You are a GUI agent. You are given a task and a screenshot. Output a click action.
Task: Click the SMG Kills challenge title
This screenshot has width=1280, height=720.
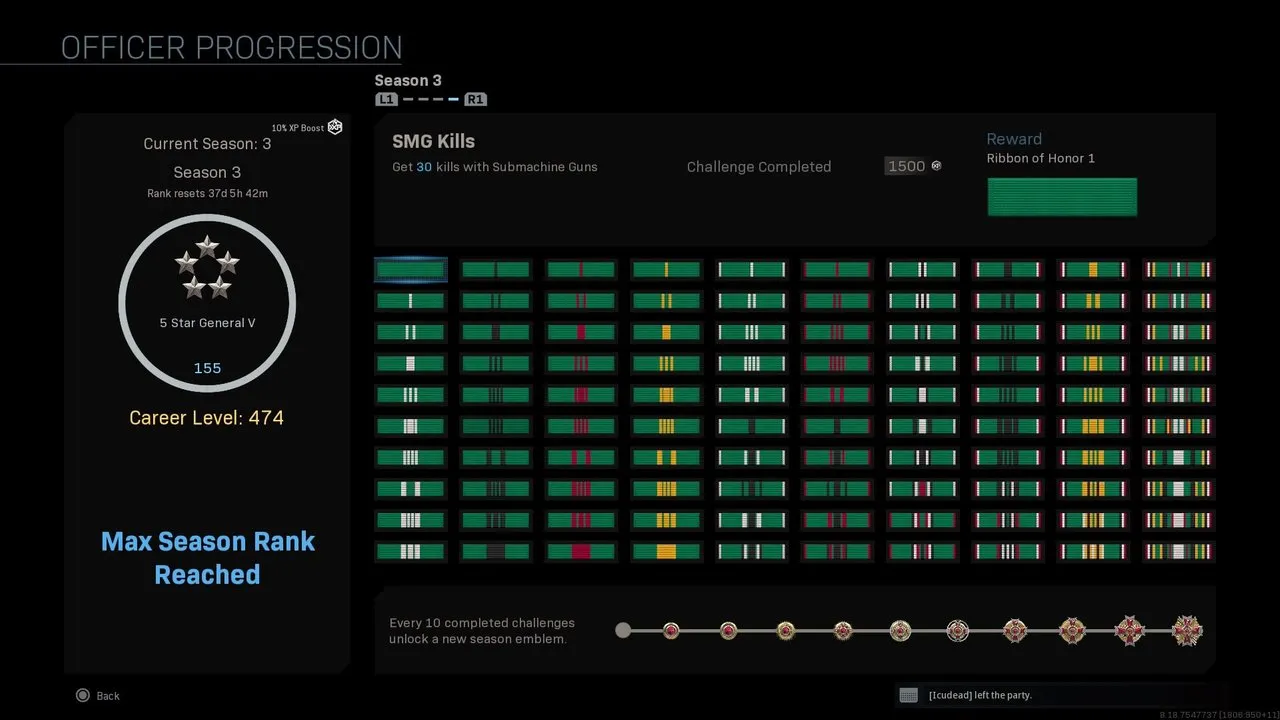pyautogui.click(x=433, y=141)
